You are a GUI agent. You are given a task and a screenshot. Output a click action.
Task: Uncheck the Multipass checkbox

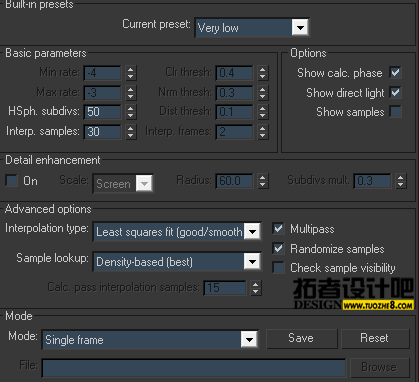coord(278,229)
